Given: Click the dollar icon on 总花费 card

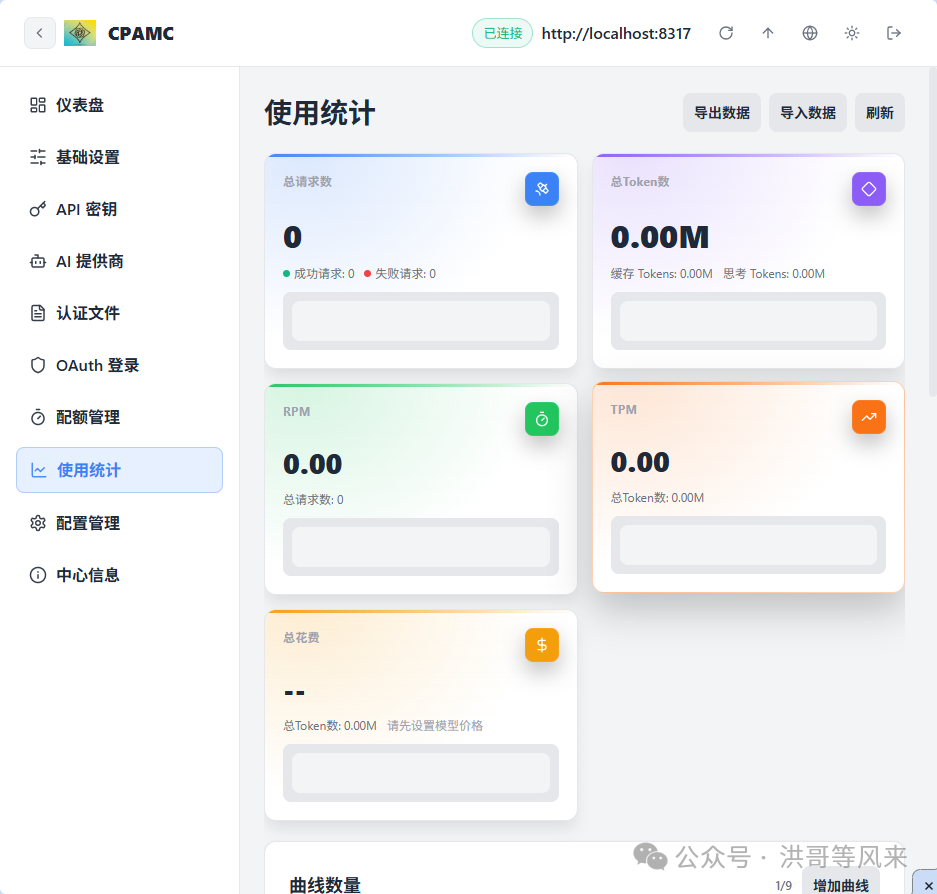Looking at the screenshot, I should click(x=541, y=645).
